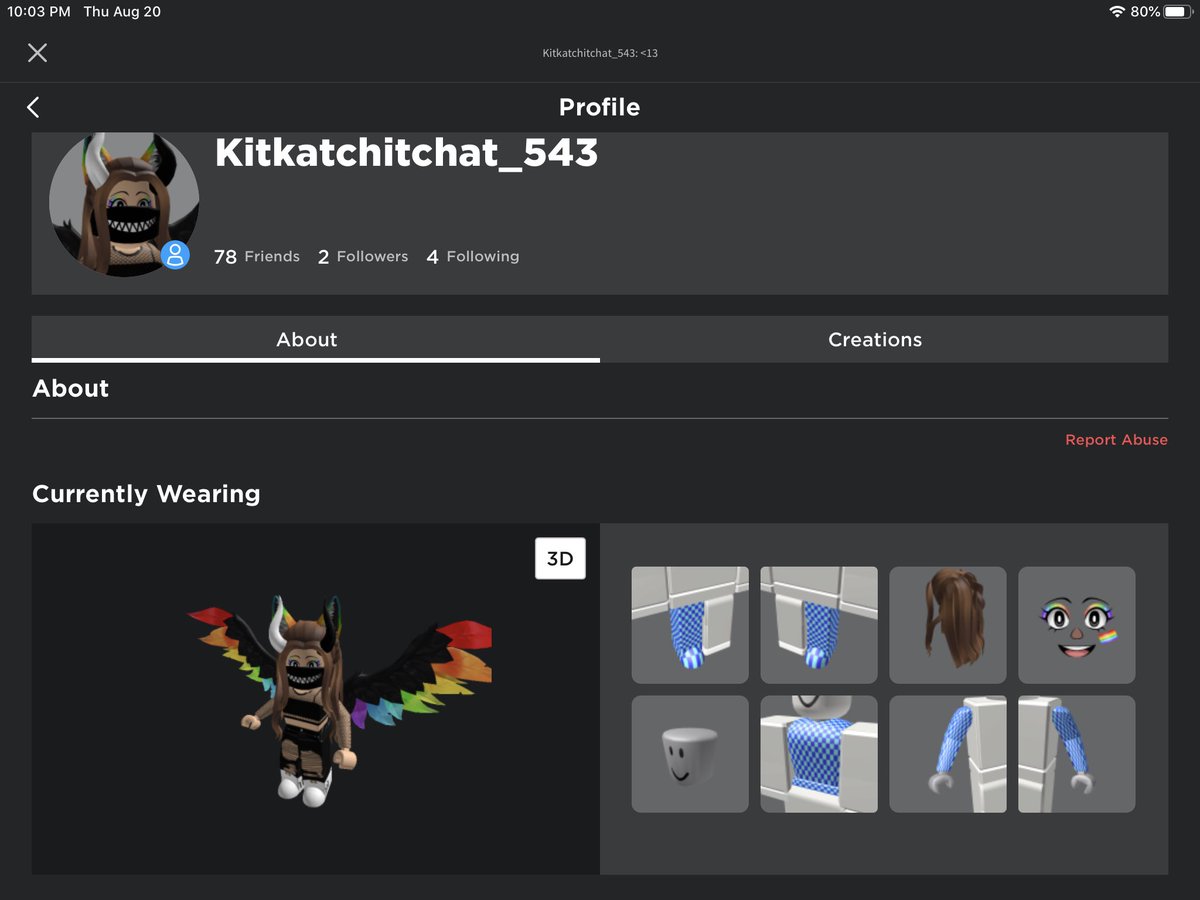Tap the 'Profile' page title

pos(600,107)
